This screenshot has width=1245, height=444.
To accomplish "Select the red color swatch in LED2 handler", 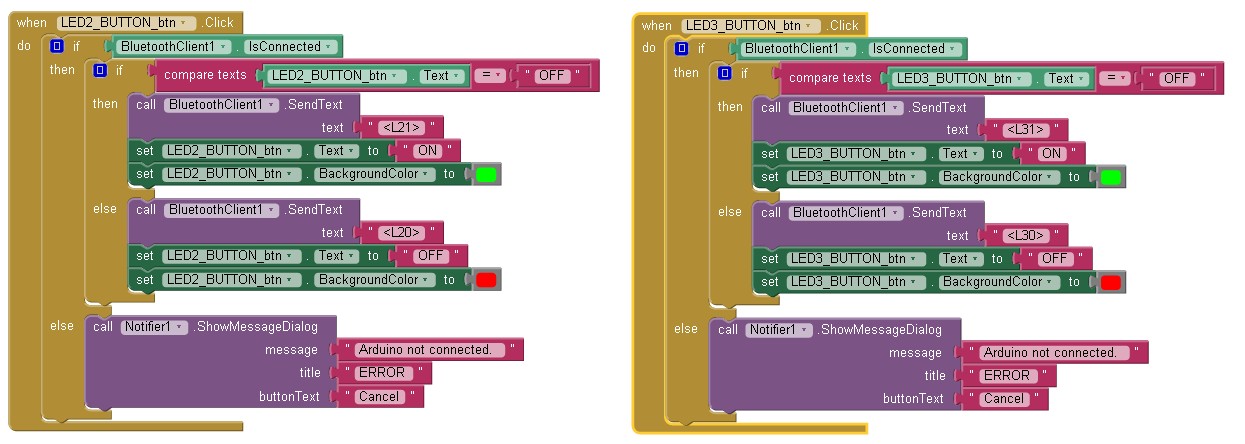I will [x=487, y=280].
